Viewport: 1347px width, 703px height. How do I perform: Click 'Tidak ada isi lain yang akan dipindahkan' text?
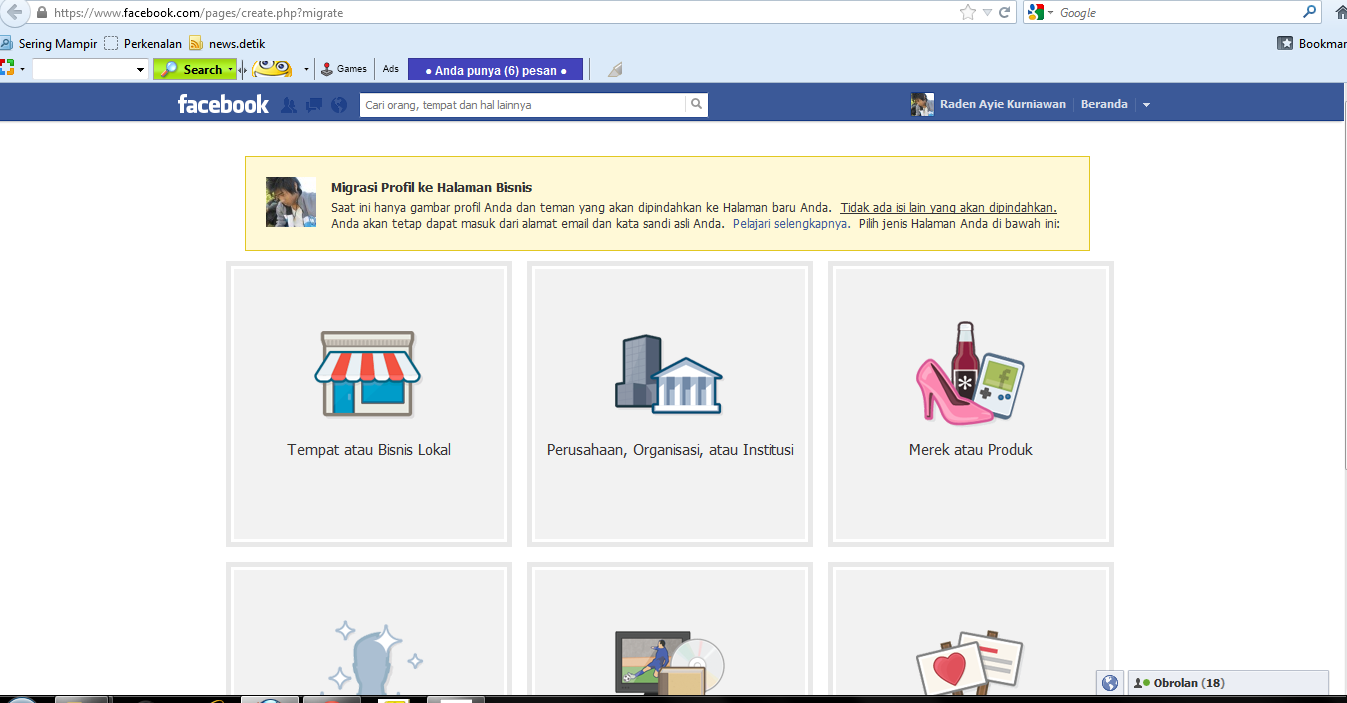(x=948, y=208)
